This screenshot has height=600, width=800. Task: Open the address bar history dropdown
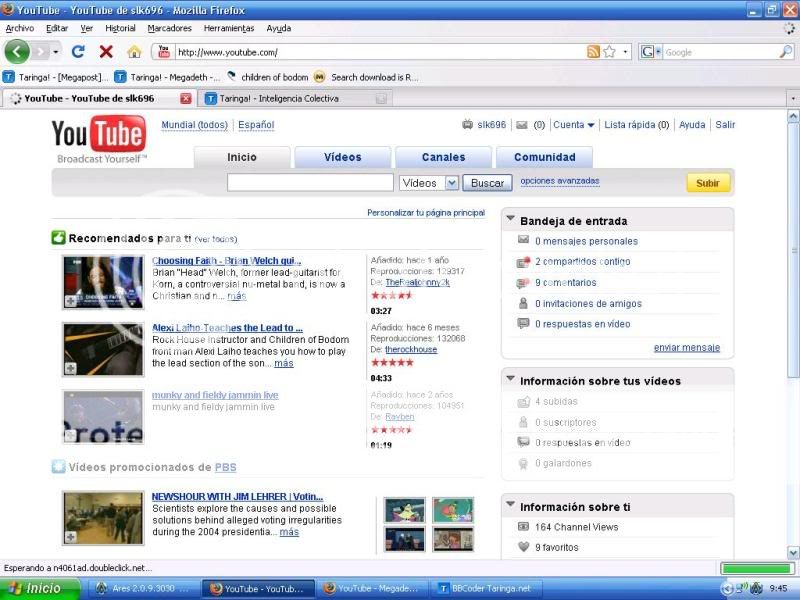click(x=625, y=52)
